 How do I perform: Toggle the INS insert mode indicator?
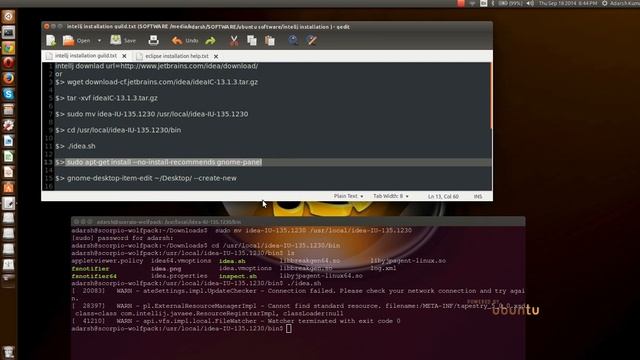(x=478, y=196)
